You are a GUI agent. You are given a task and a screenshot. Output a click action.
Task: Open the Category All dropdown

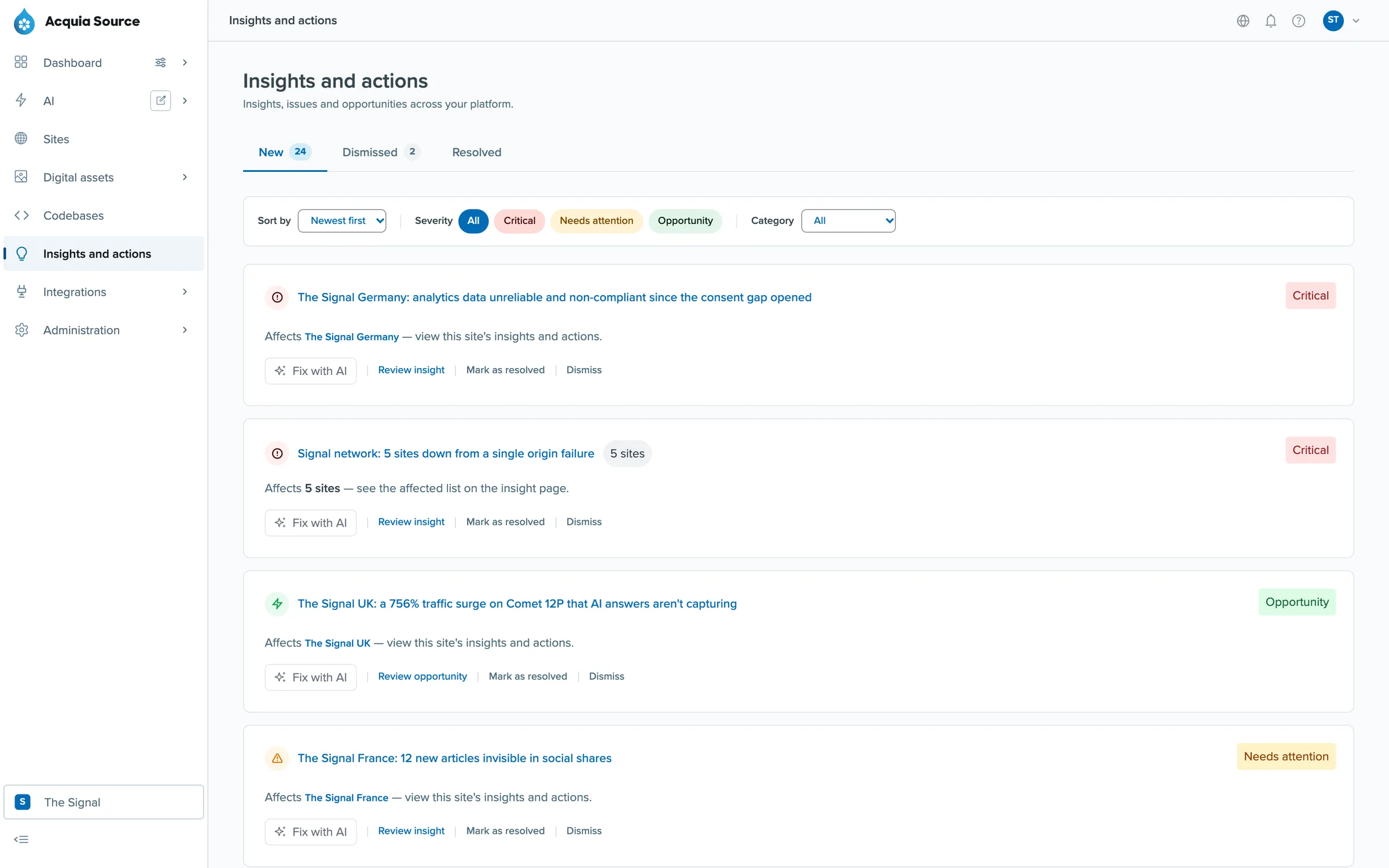point(848,221)
